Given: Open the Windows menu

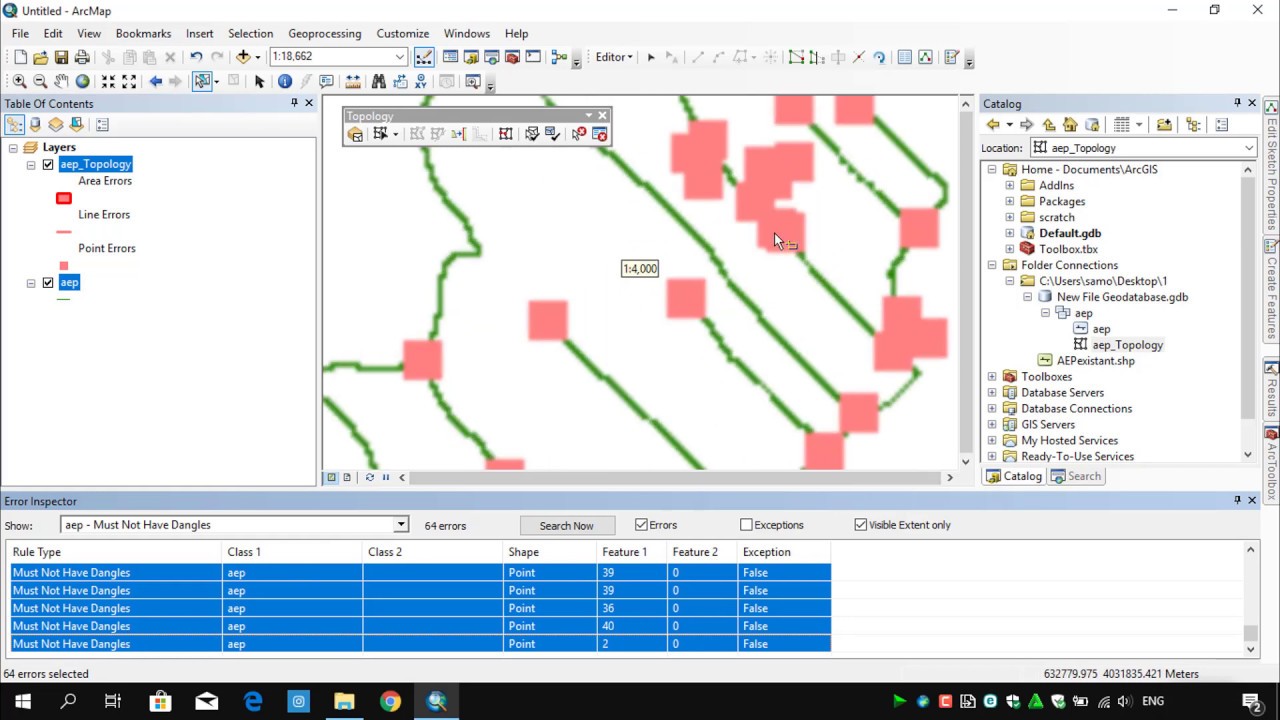Looking at the screenshot, I should click(x=467, y=33).
